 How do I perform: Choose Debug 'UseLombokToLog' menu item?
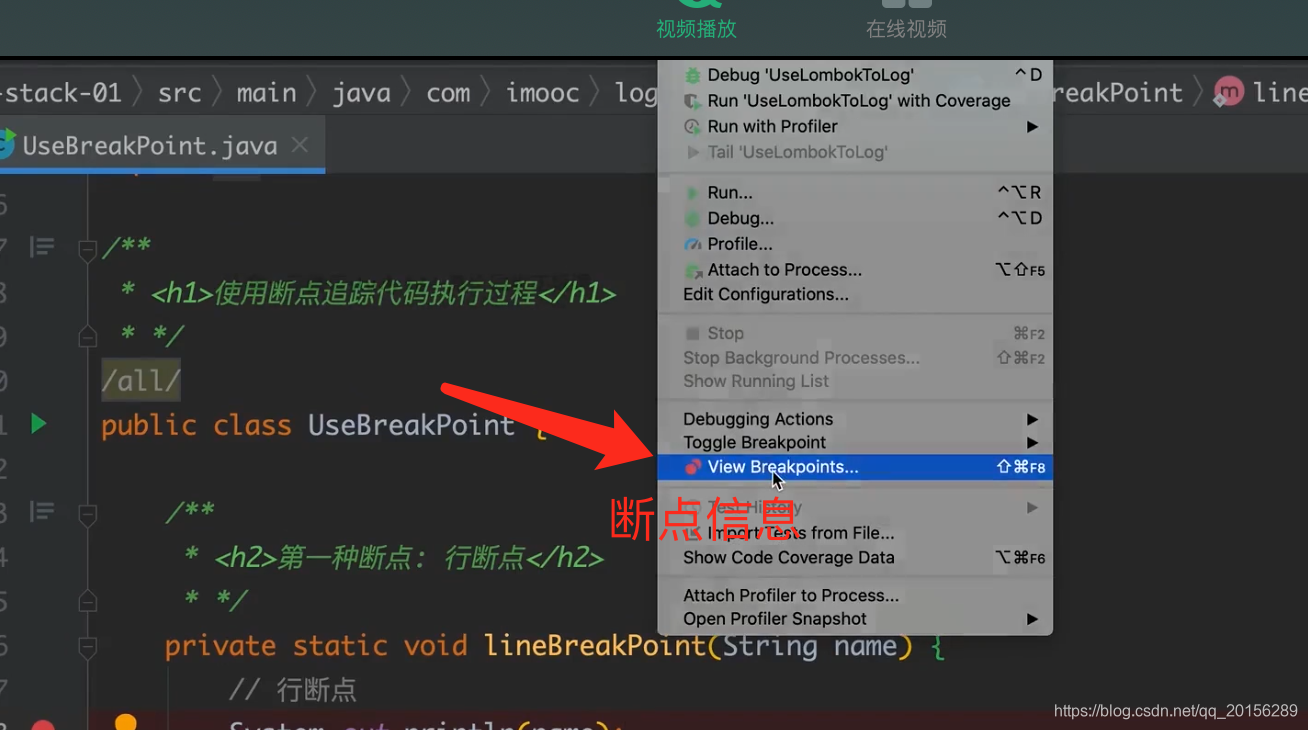[855, 75]
